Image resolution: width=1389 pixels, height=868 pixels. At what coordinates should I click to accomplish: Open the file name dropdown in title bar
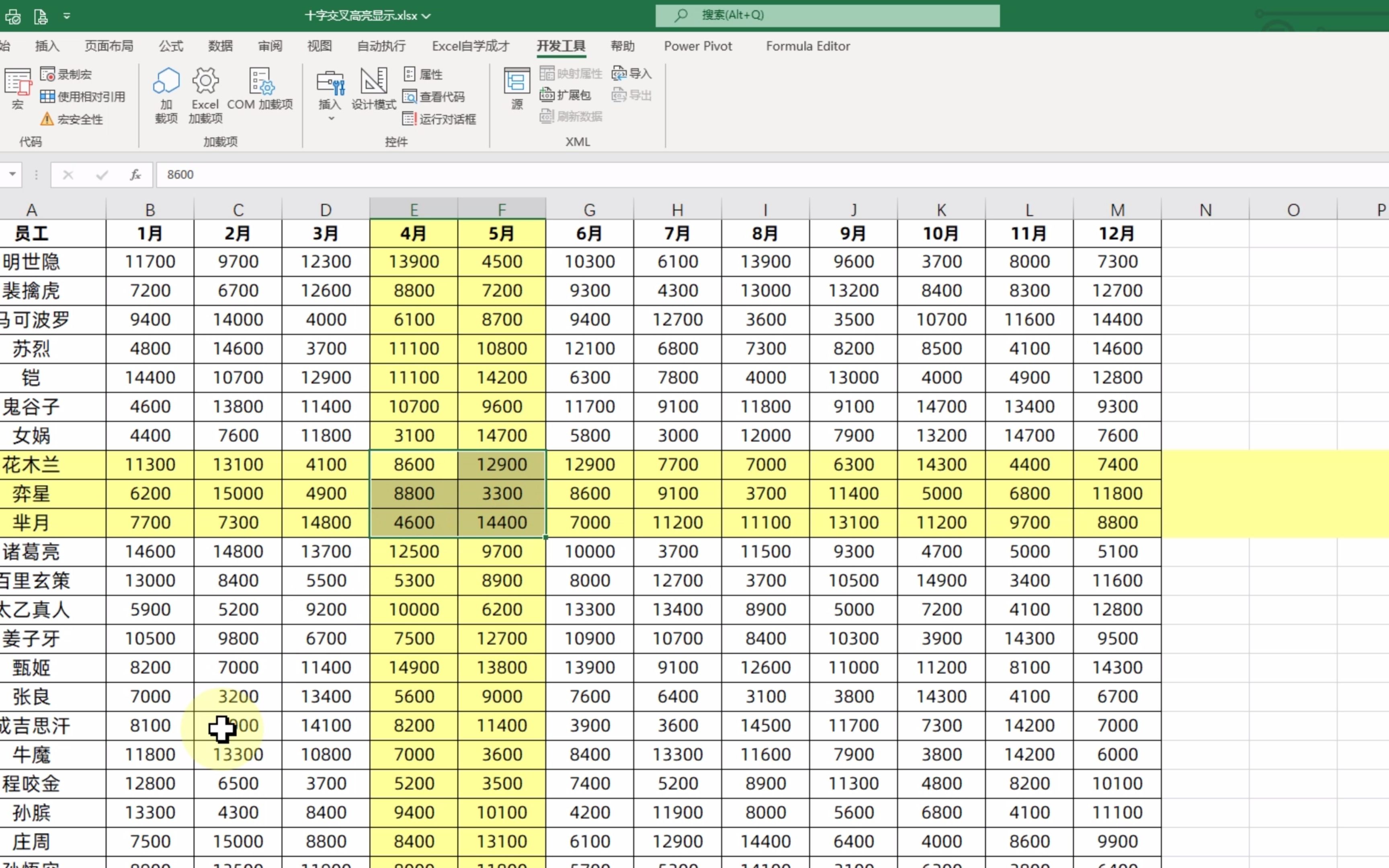coord(426,16)
